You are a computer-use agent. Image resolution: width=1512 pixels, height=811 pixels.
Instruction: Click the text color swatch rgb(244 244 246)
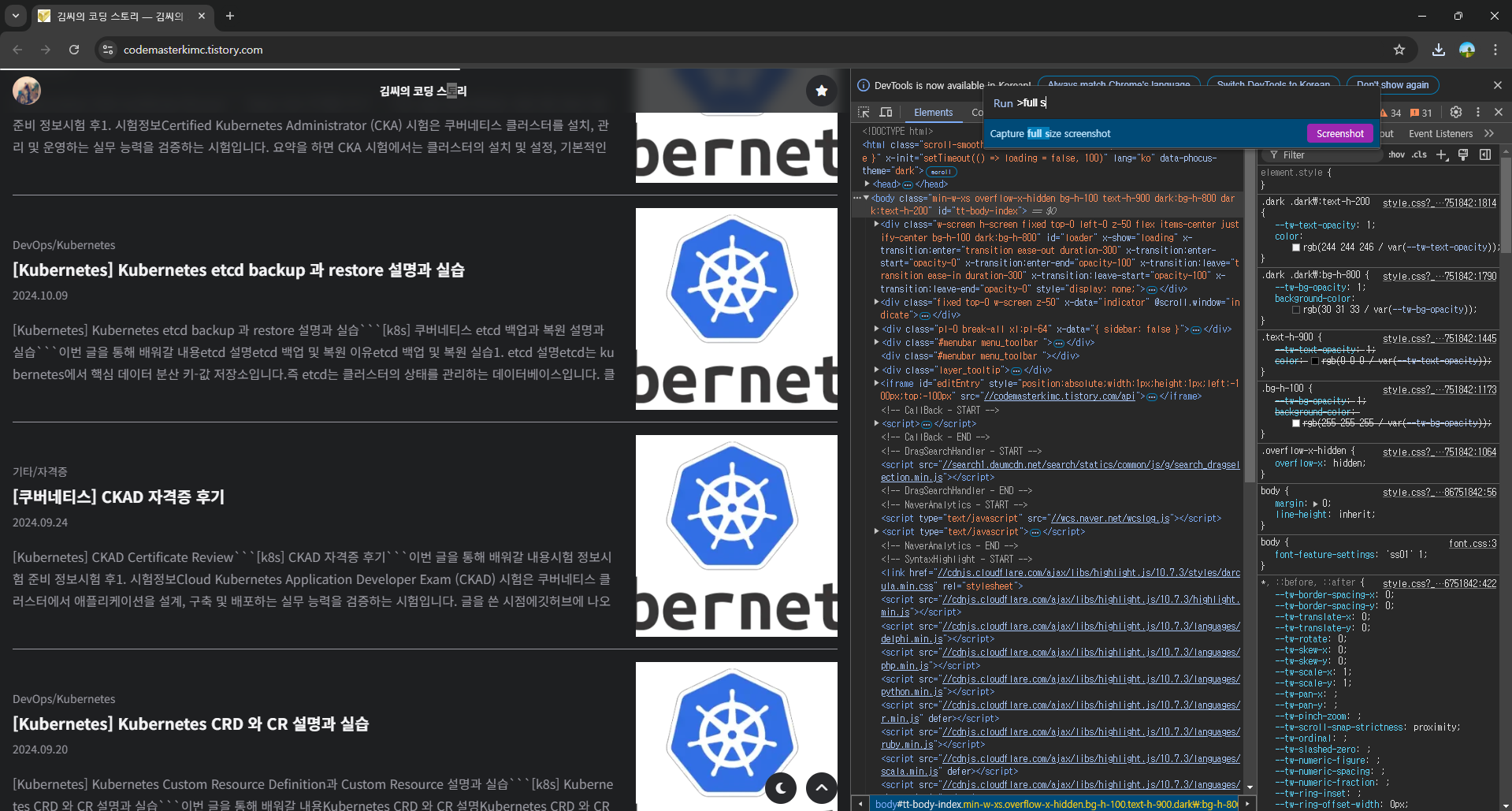click(1296, 247)
